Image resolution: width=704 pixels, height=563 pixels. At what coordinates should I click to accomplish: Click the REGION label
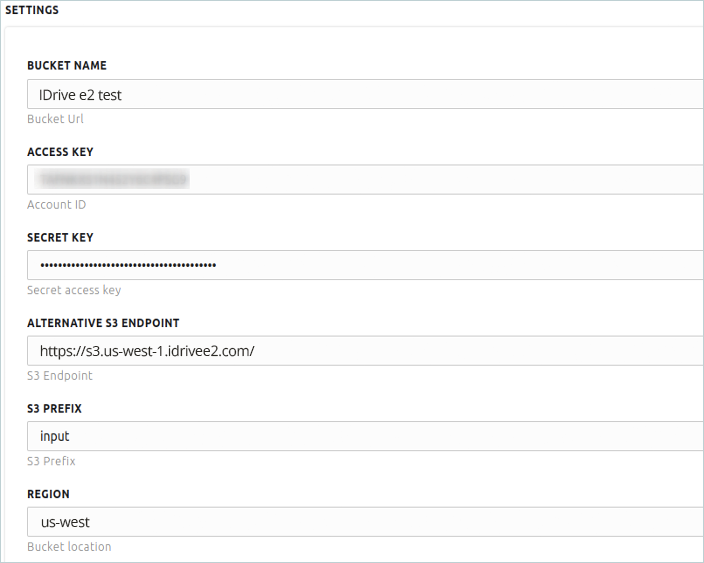48,494
